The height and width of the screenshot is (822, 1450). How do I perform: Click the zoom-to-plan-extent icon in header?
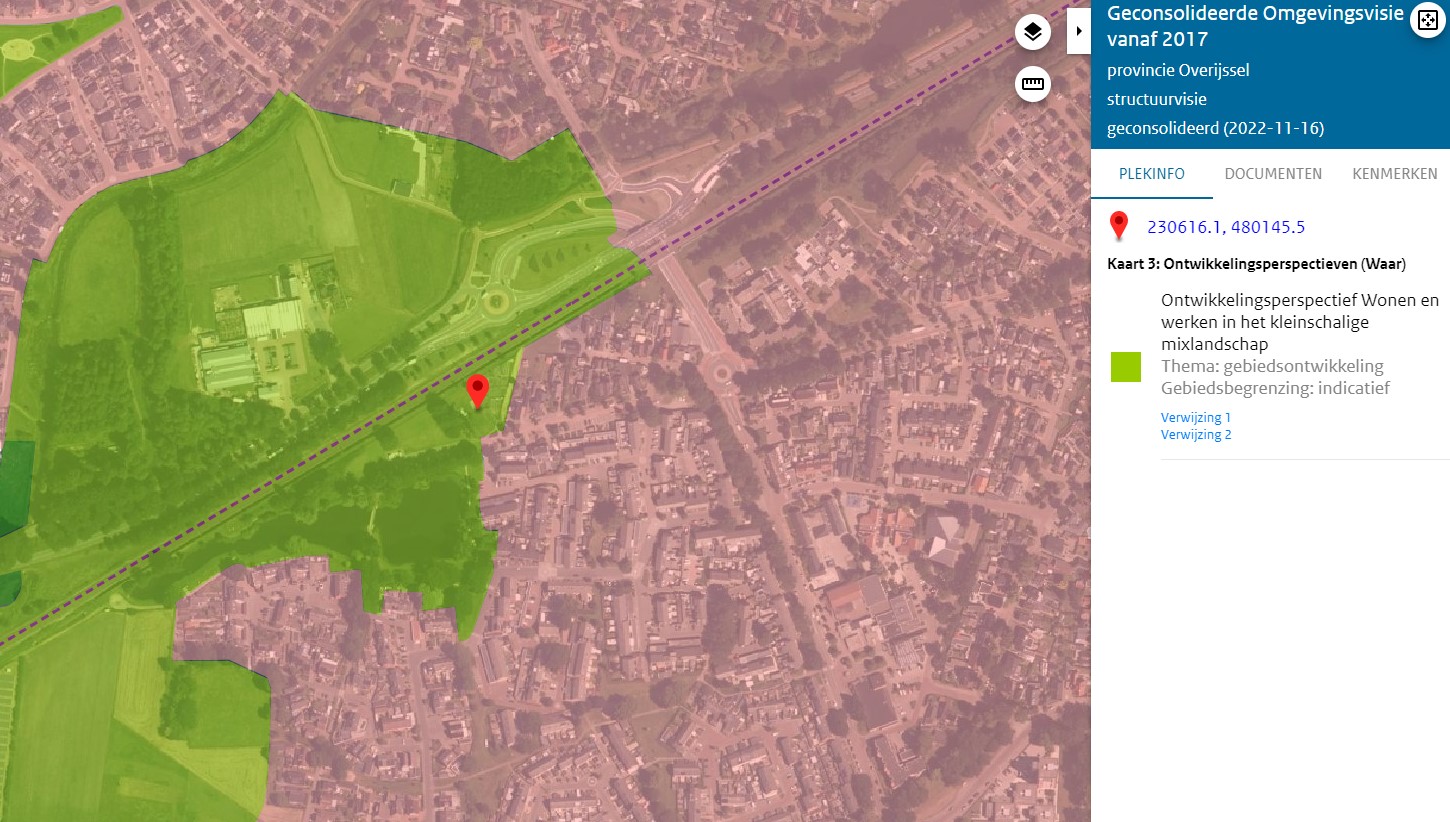[1428, 21]
